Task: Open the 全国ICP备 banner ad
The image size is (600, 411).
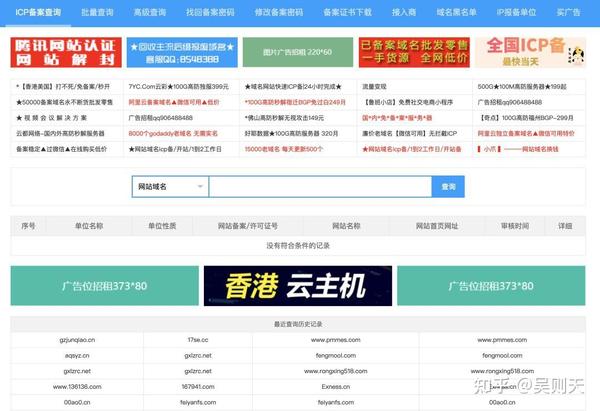Action: (530, 52)
